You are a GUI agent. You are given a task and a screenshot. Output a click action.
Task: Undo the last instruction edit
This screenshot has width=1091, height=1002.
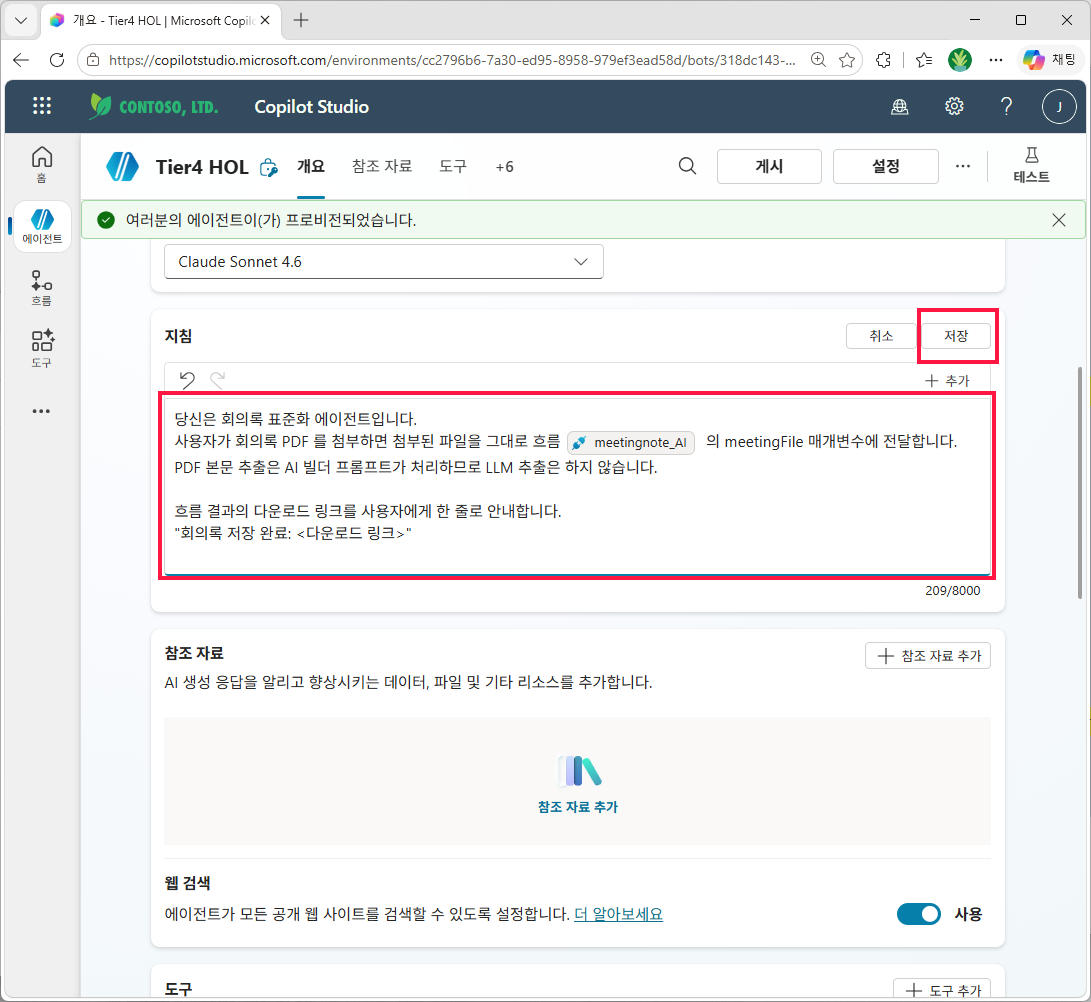pos(187,380)
